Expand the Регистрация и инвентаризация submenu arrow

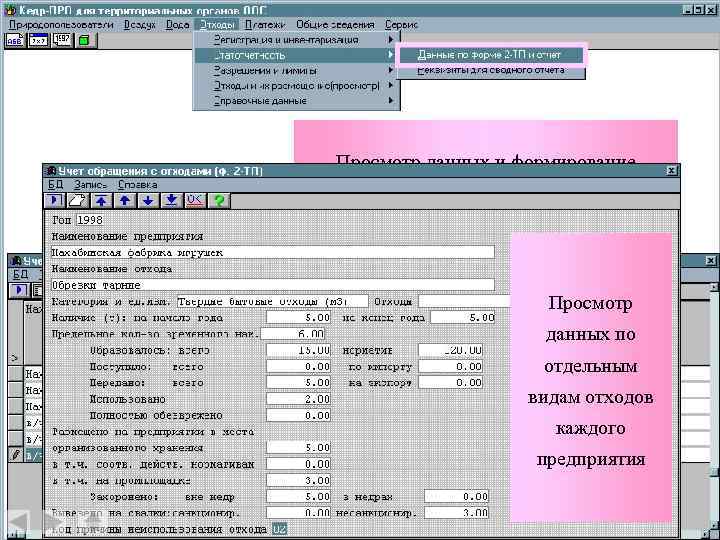391,40
